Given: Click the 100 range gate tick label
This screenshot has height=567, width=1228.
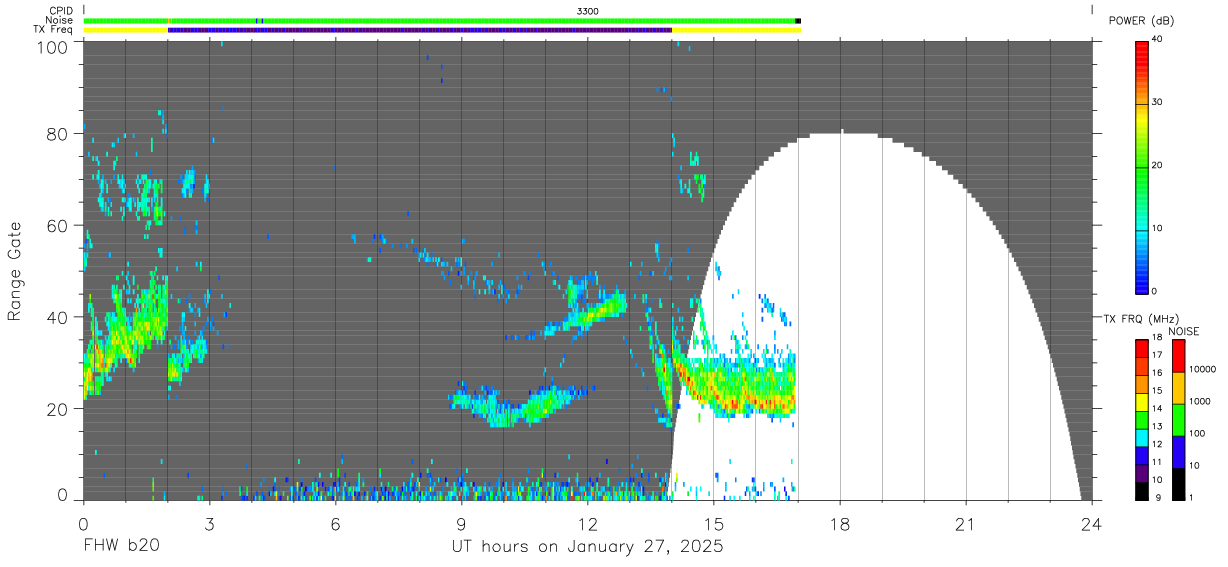Looking at the screenshot, I should 52,46.
